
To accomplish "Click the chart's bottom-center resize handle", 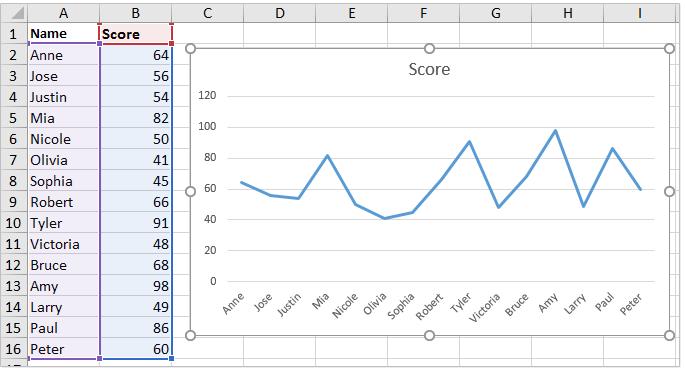I will tap(429, 335).
